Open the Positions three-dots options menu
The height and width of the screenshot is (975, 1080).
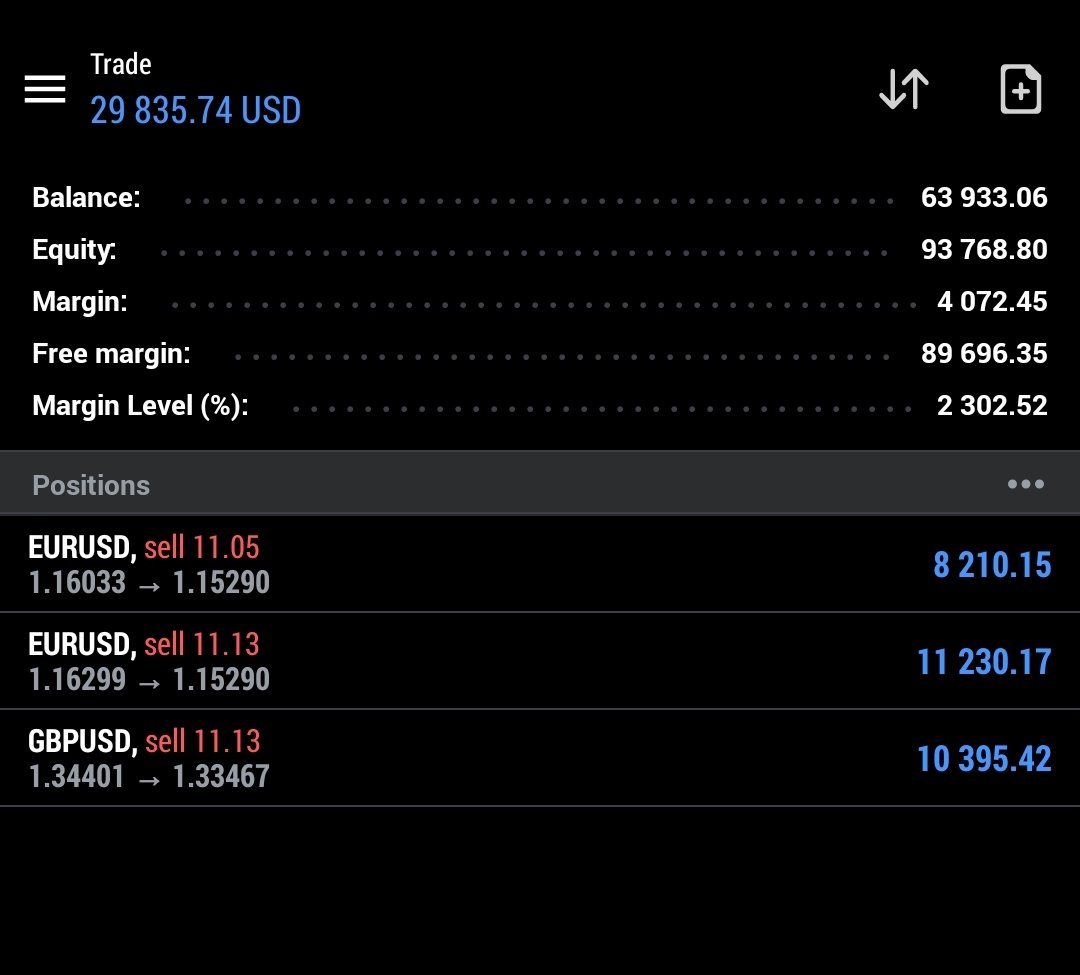tap(1026, 484)
